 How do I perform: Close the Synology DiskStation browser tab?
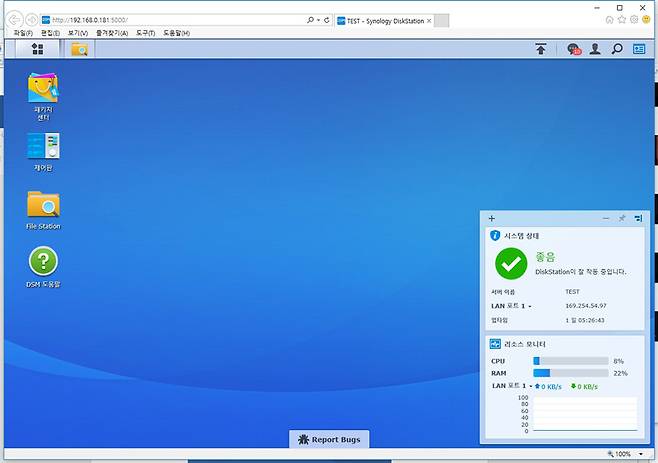tap(428, 21)
